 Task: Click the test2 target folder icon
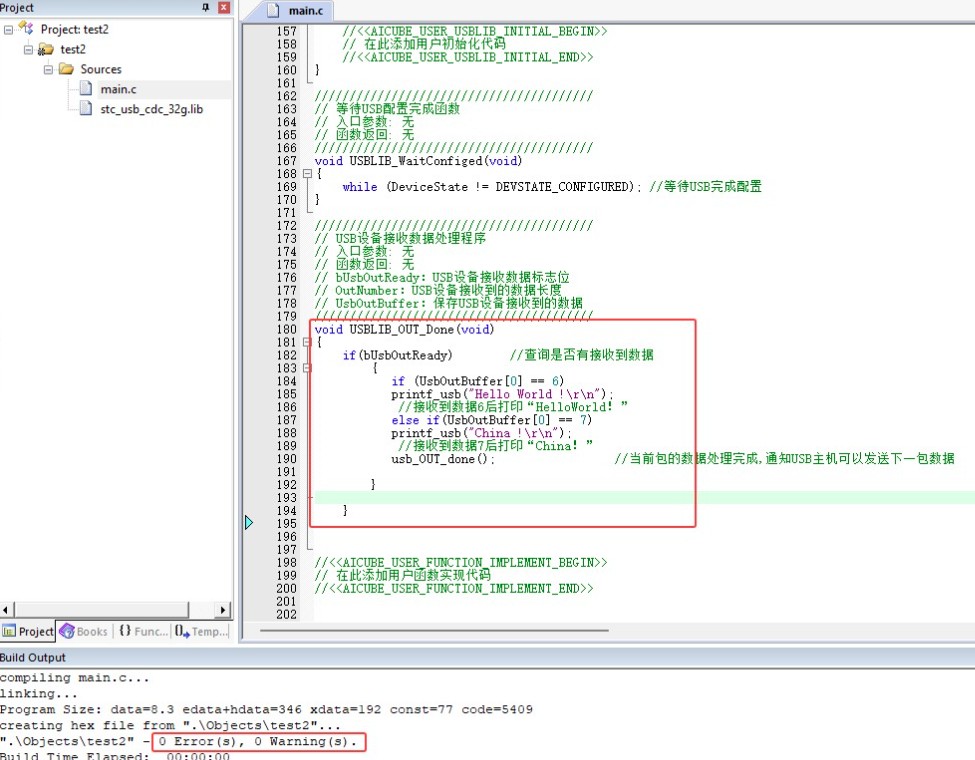click(45, 49)
